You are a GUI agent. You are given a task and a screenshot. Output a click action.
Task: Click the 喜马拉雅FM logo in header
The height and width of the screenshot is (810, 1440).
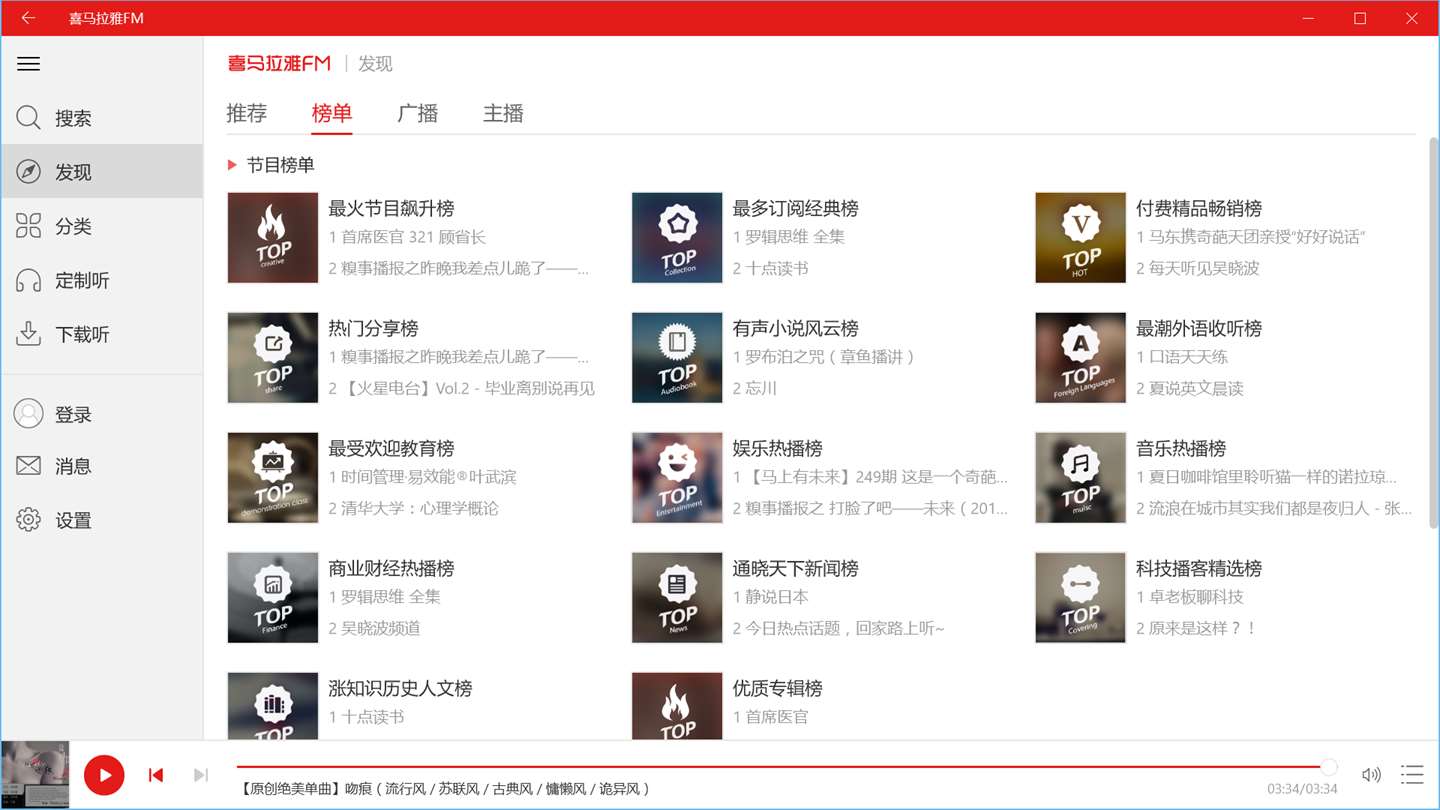pos(279,63)
